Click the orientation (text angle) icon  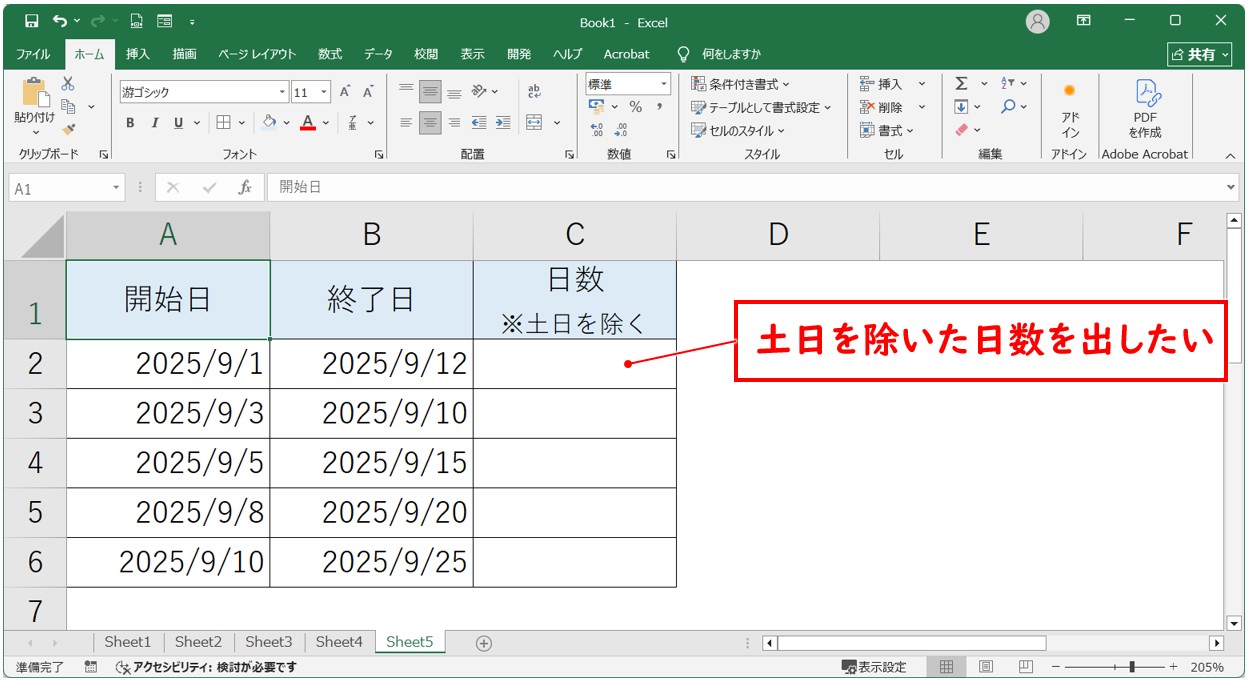480,91
